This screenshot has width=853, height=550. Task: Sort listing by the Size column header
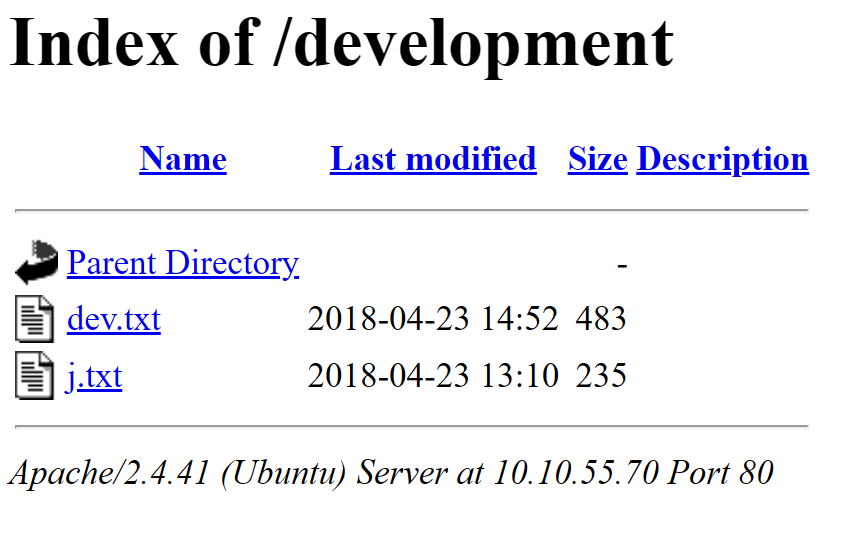pos(597,159)
